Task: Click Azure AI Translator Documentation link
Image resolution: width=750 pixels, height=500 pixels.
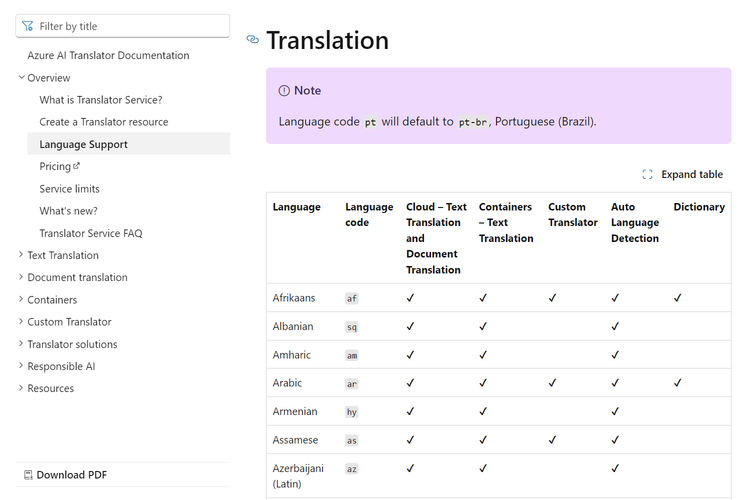Action: [108, 55]
